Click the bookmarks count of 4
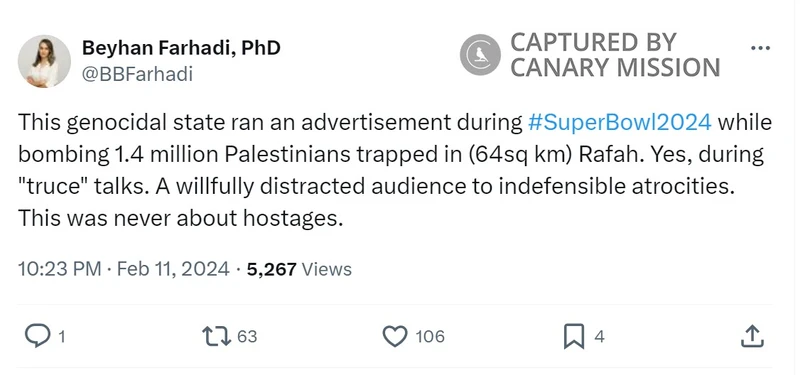Image resolution: width=800 pixels, height=375 pixels. [599, 337]
